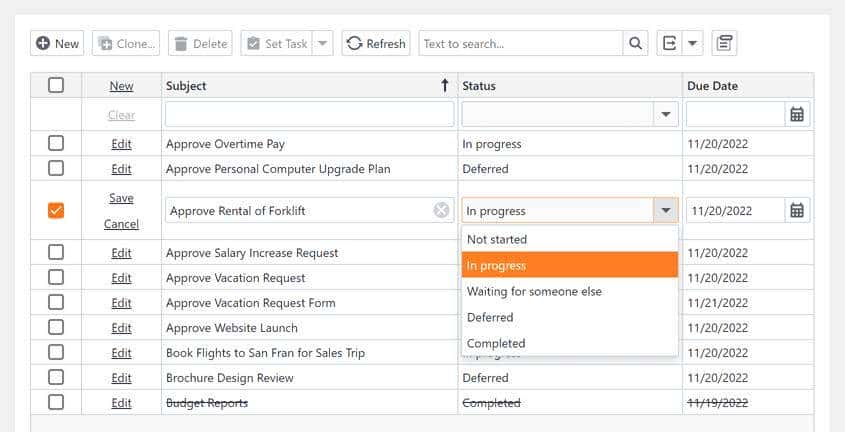Click the search magnifier icon

click(x=636, y=43)
